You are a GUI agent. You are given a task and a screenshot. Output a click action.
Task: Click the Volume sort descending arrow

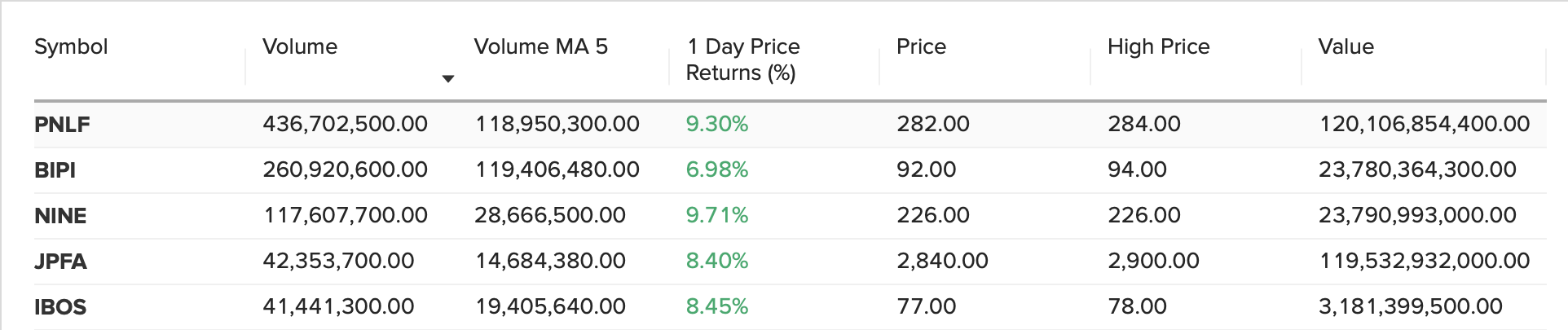[x=447, y=79]
